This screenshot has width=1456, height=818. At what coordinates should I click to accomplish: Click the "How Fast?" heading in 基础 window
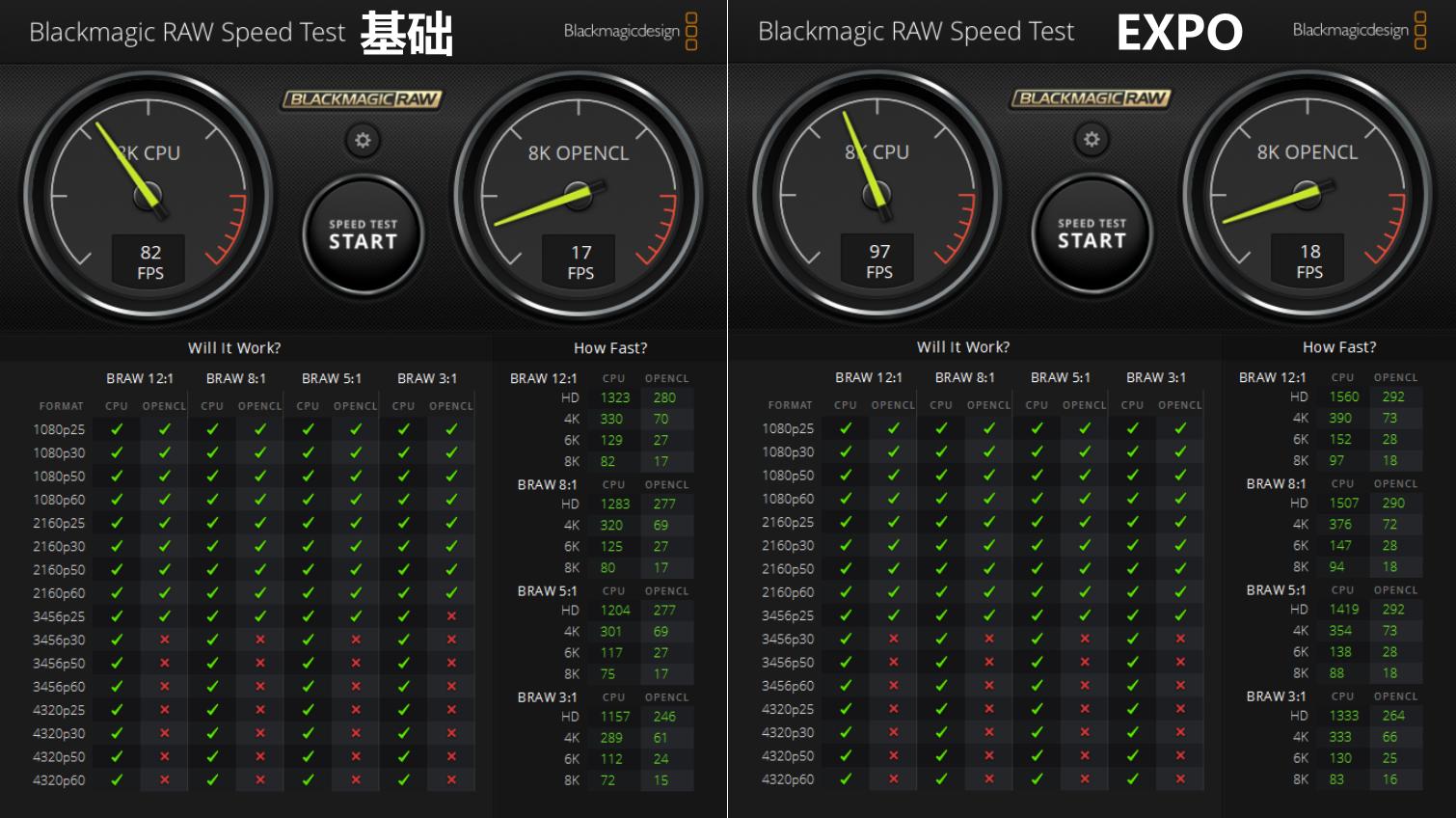610,348
